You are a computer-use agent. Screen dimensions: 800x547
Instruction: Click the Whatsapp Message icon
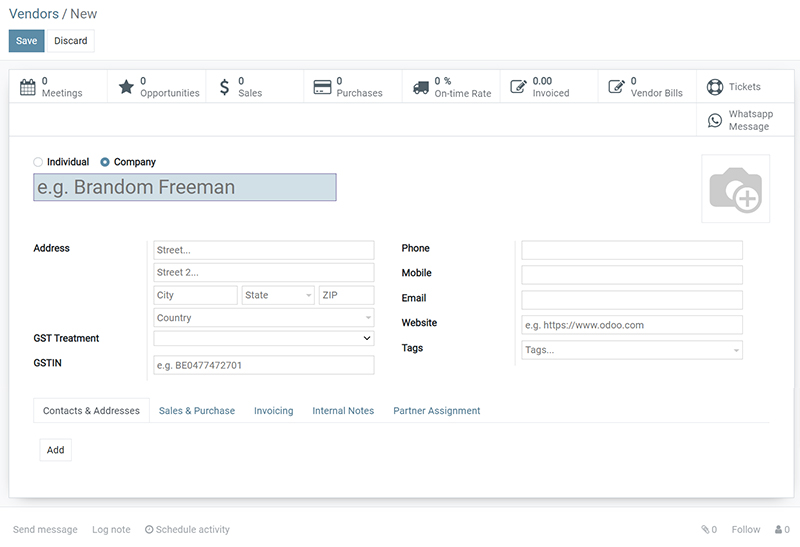(x=715, y=120)
